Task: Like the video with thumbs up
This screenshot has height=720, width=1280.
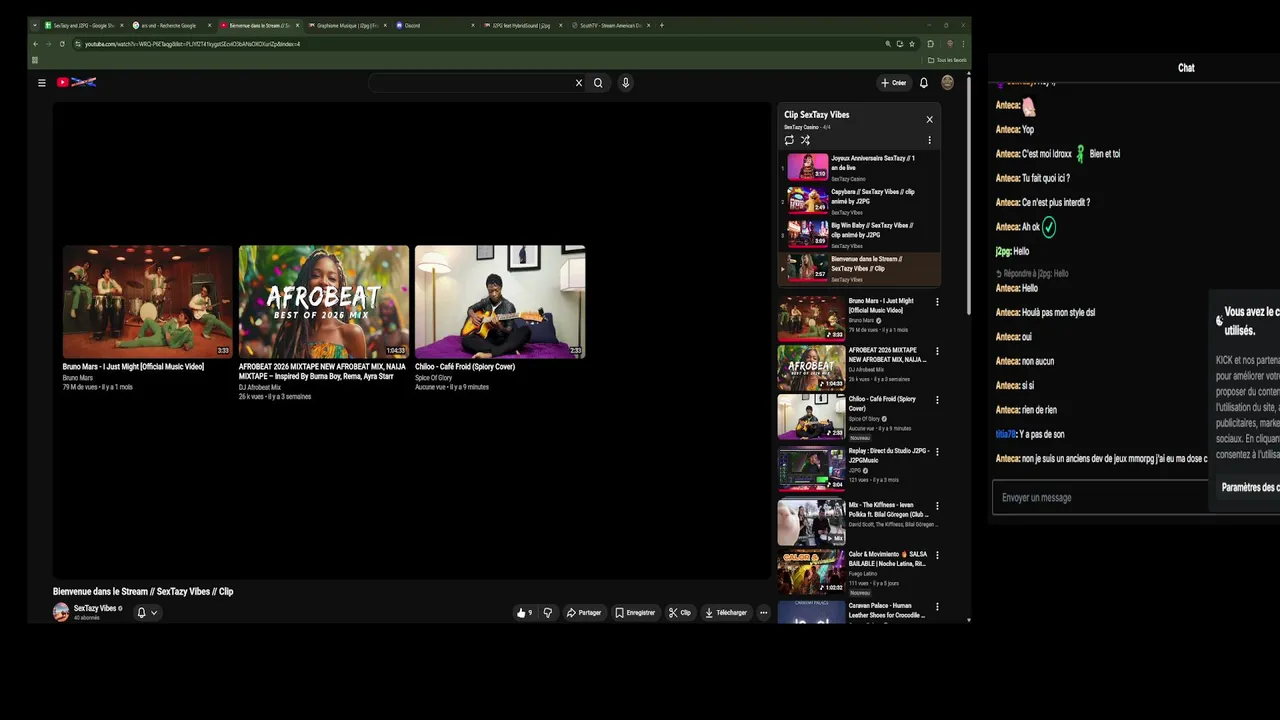Action: pyautogui.click(x=524, y=612)
